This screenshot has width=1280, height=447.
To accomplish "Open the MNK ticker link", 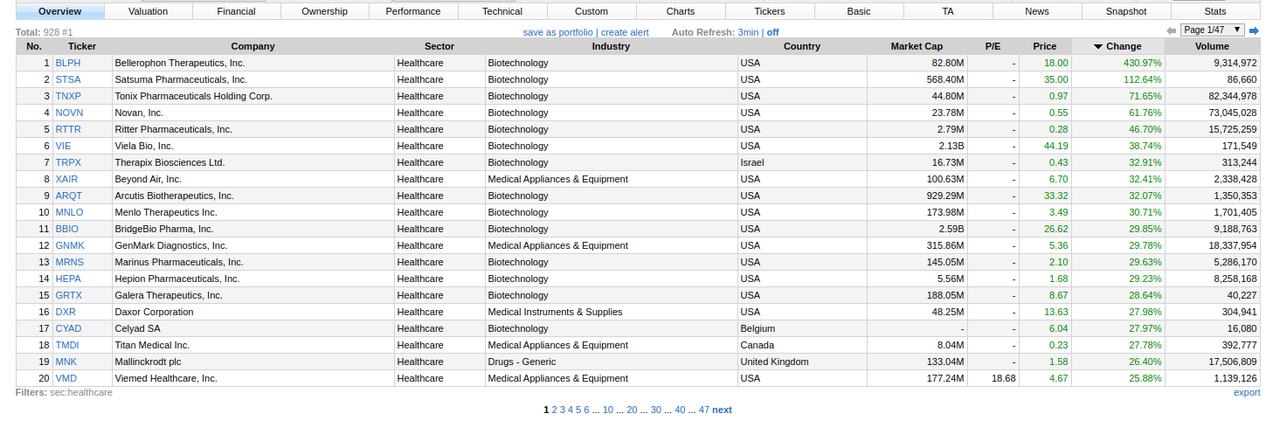I will (x=66, y=362).
